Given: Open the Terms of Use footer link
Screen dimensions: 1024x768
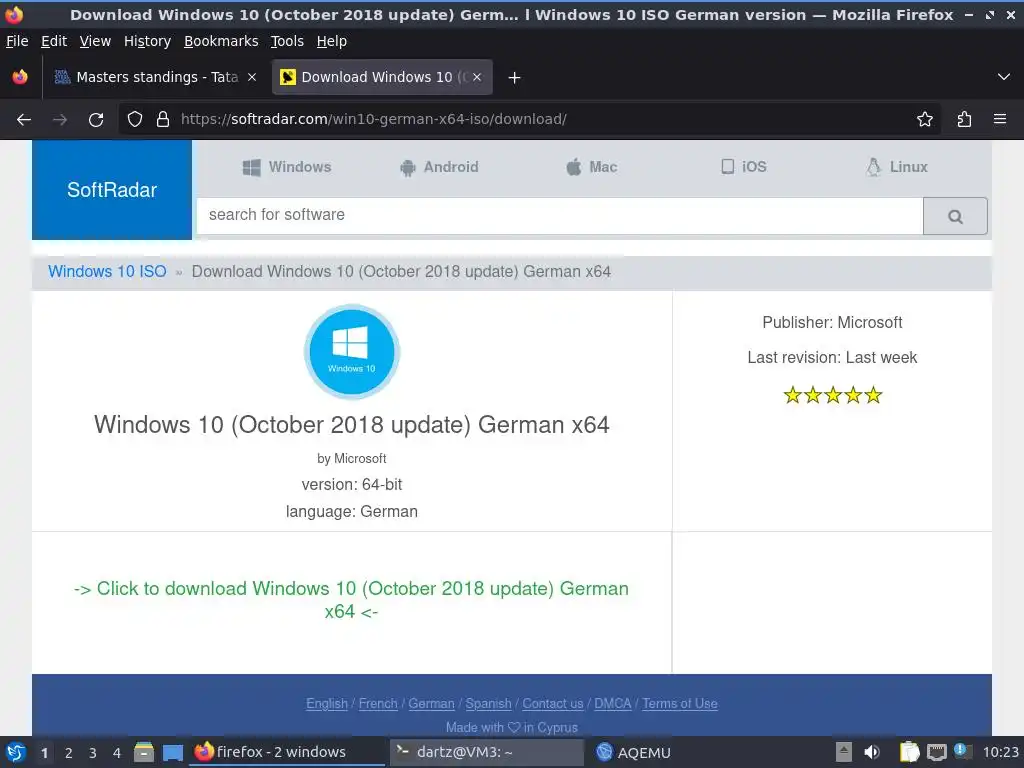Looking at the screenshot, I should [680, 703].
